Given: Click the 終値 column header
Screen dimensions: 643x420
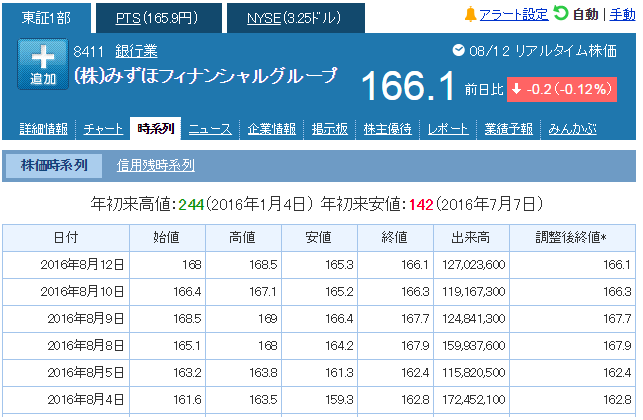Looking at the screenshot, I should click(x=395, y=237).
